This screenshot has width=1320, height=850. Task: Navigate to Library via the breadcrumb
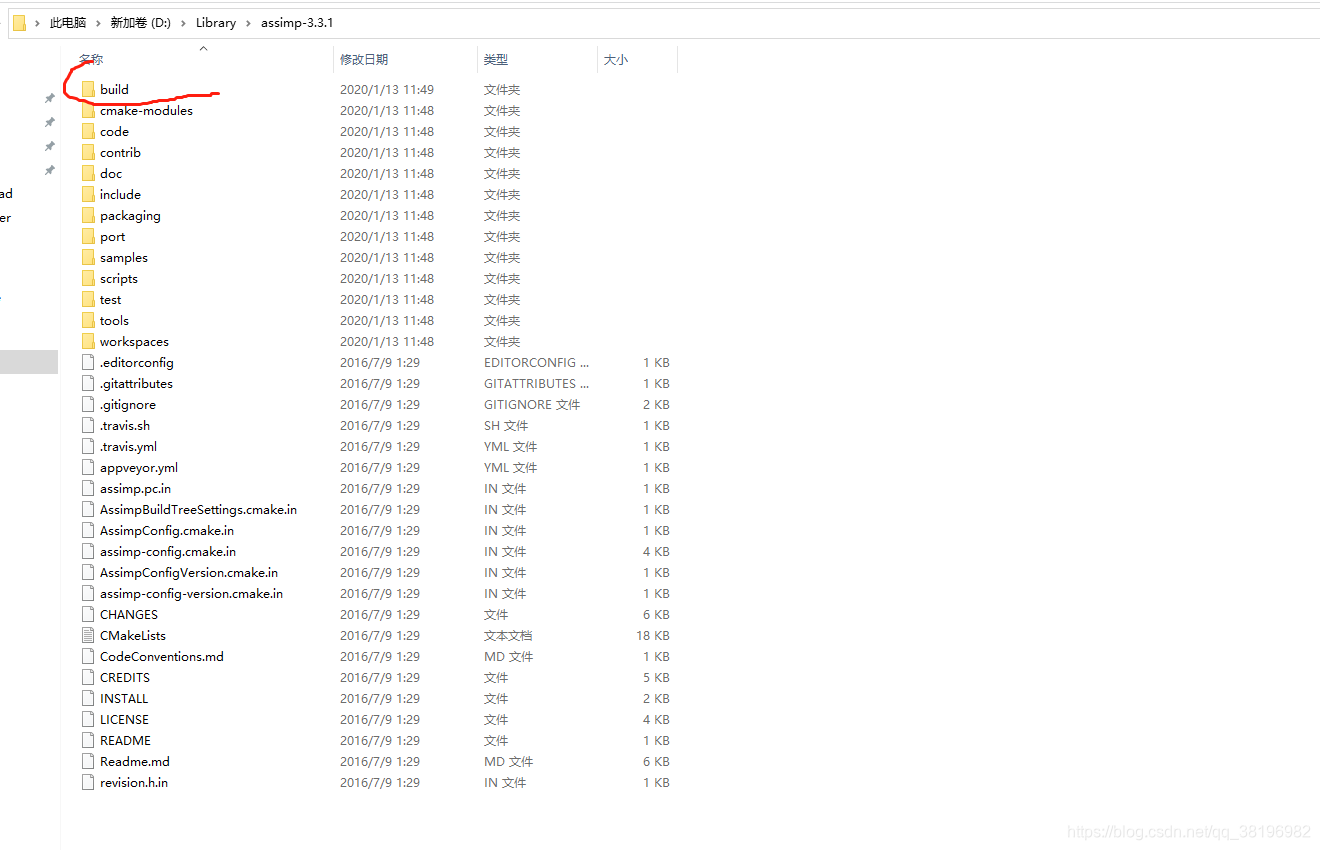point(216,22)
